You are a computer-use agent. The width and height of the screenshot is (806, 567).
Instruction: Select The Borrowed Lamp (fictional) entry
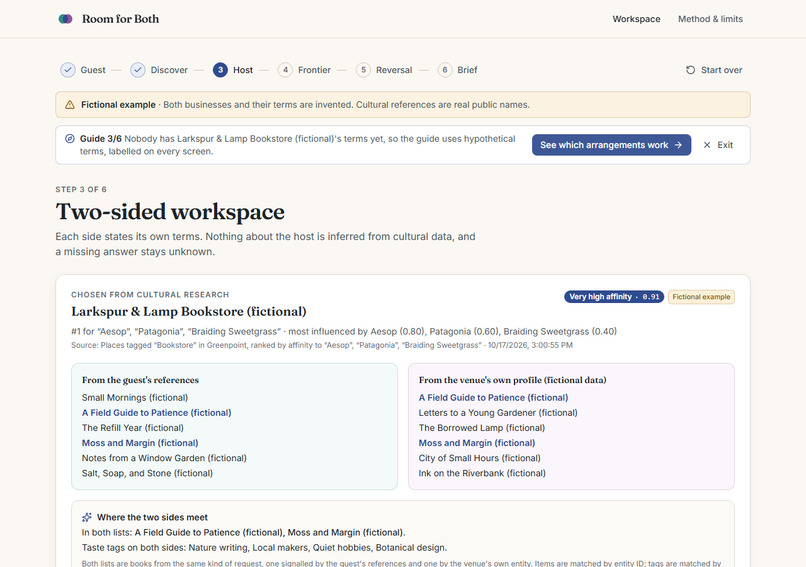point(482,428)
